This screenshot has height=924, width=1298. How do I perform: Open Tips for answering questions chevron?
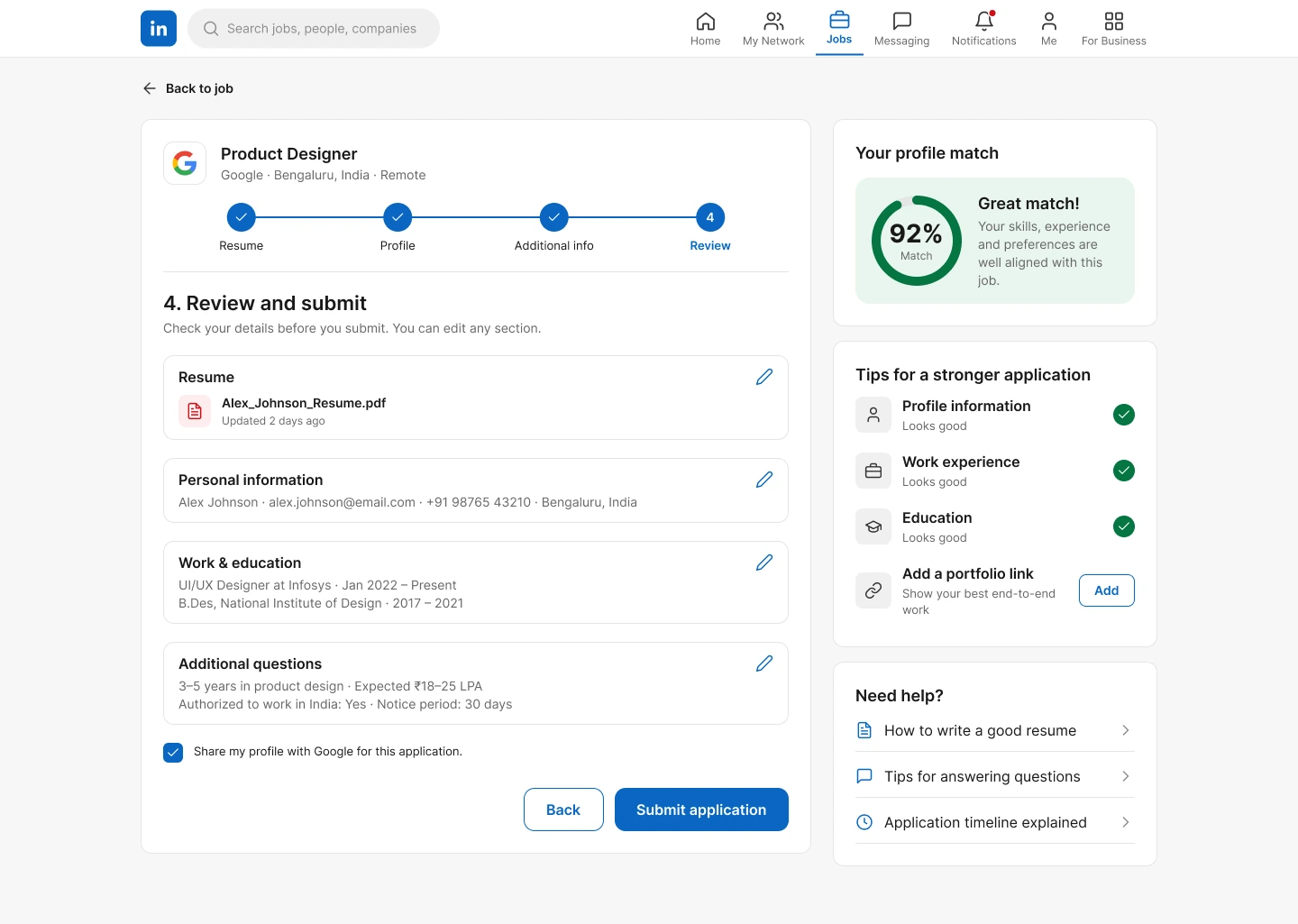(1125, 776)
